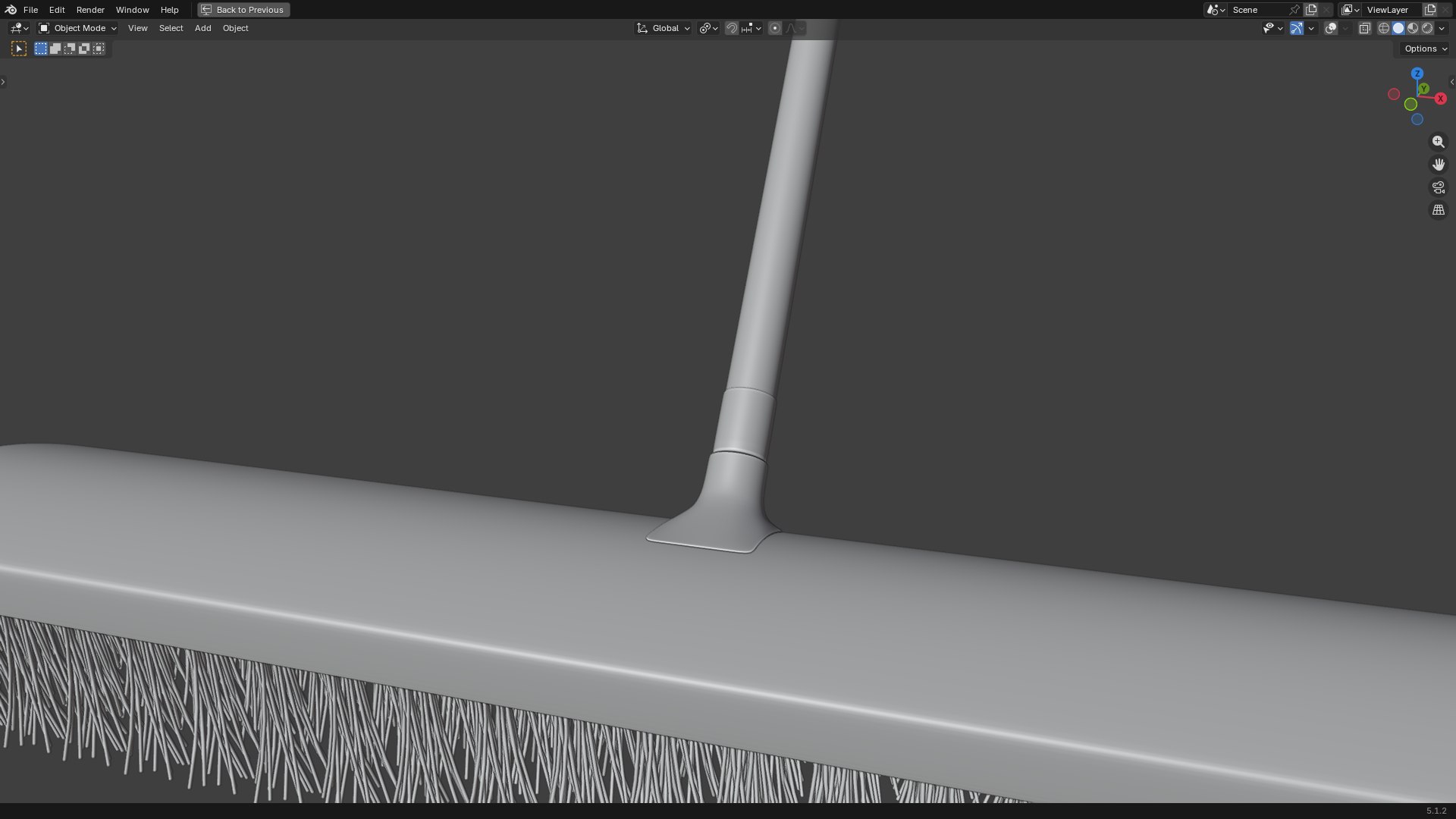The height and width of the screenshot is (819, 1456).
Task: Open the viewport shading options dropdown
Action: tap(1442, 28)
